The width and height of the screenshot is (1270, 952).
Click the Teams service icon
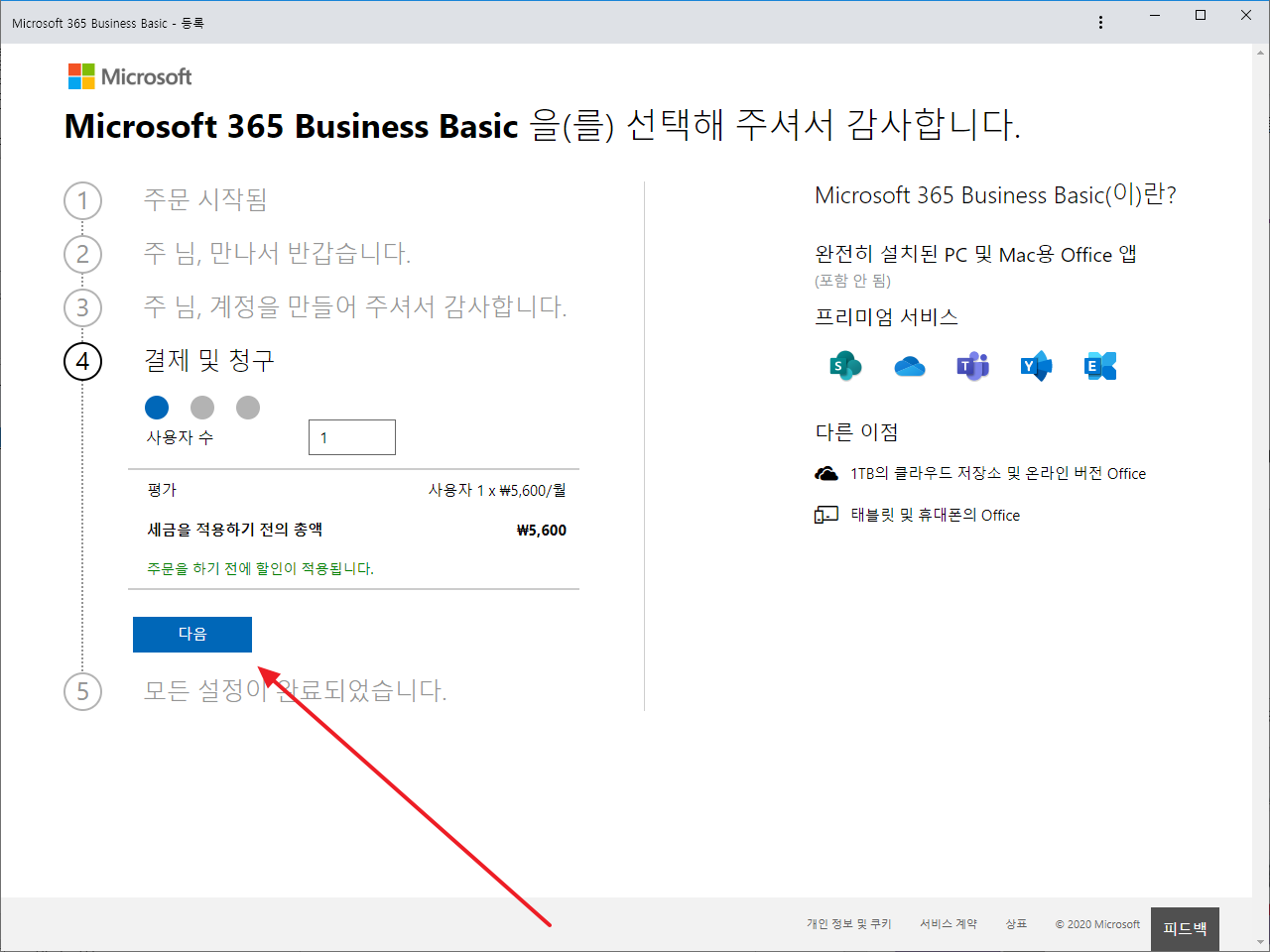coord(973,366)
